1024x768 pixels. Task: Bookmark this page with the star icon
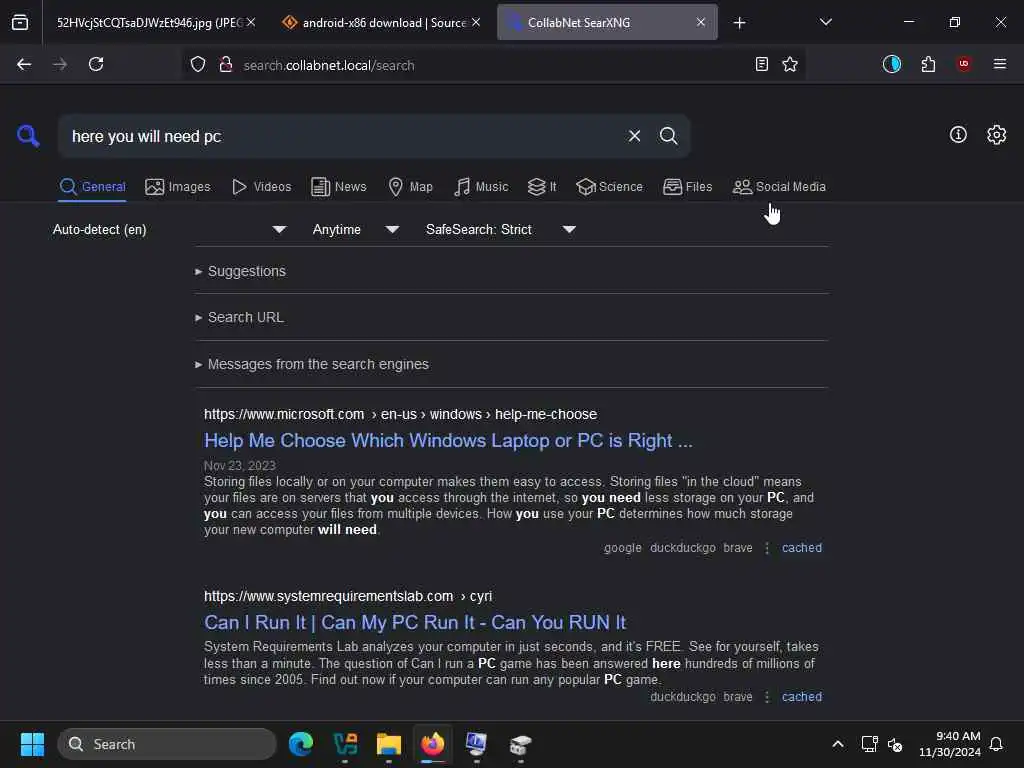point(790,64)
